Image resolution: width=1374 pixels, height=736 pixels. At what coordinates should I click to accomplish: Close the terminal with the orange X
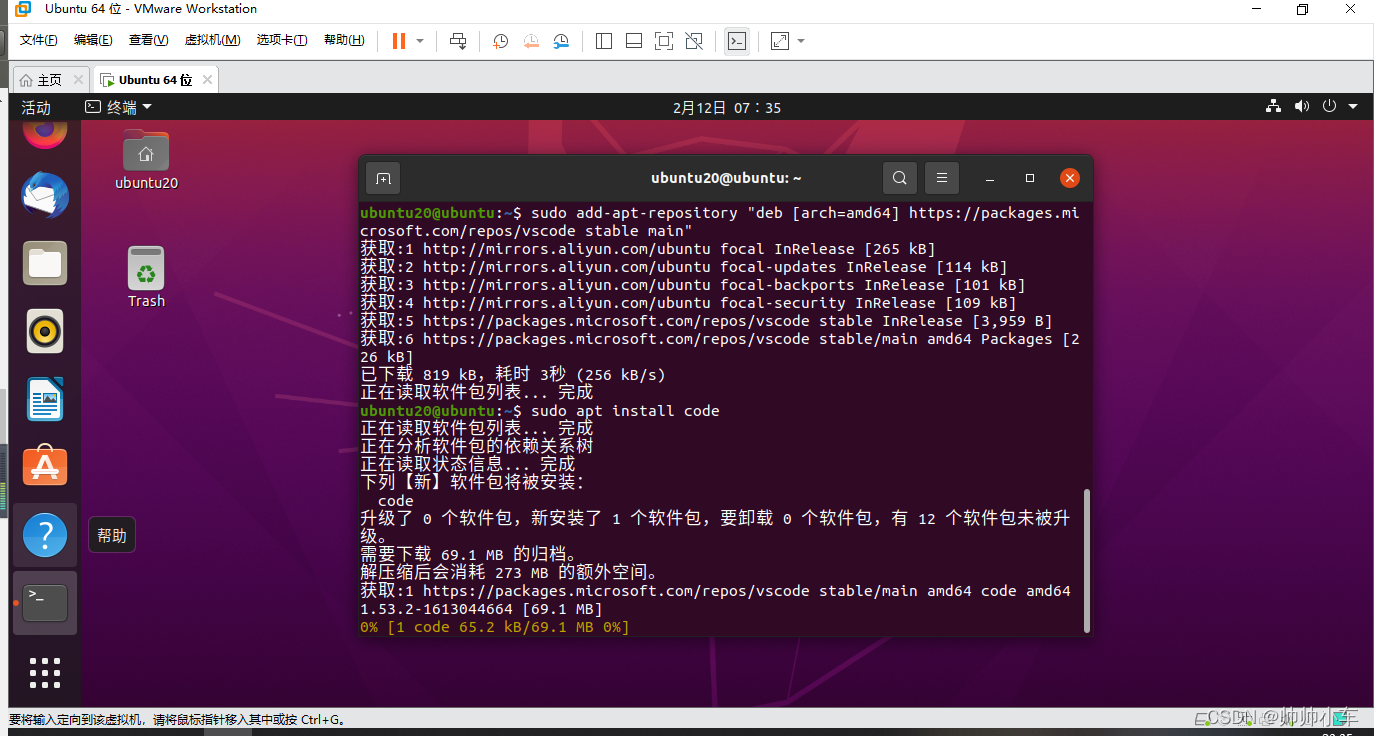pos(1070,178)
